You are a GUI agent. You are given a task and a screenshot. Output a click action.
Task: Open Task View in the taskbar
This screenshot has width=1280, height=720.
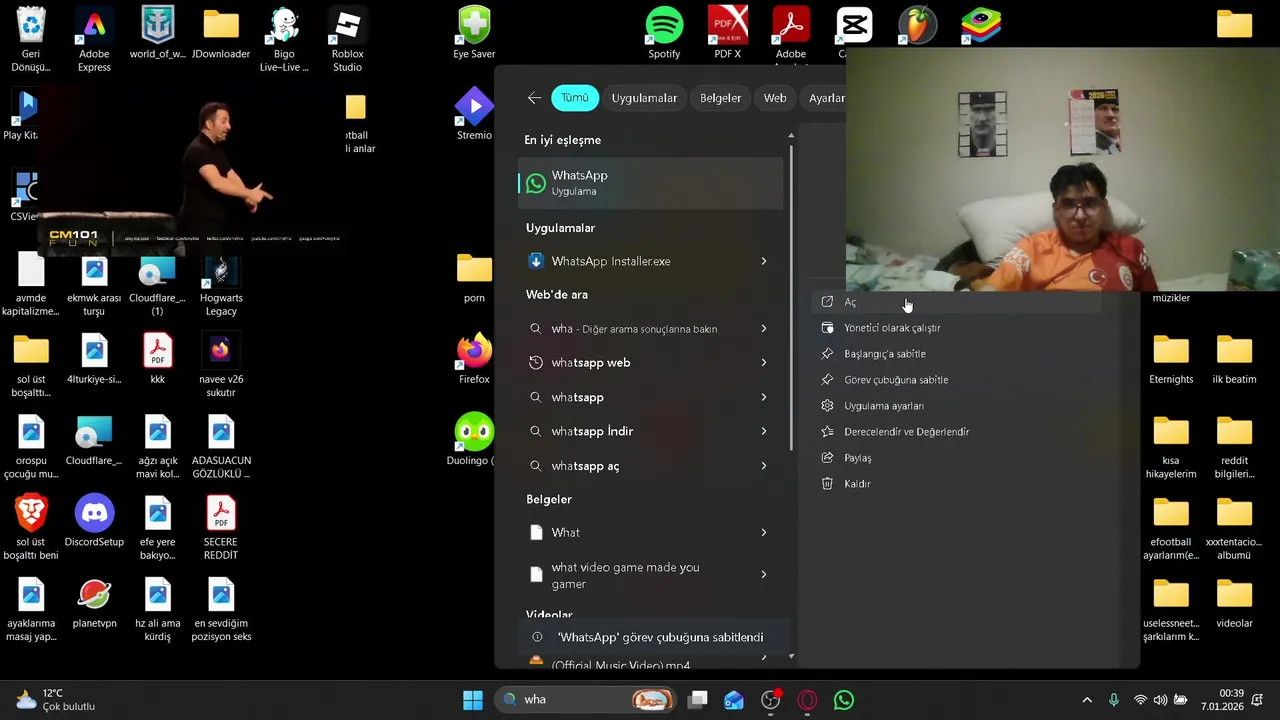(x=698, y=700)
